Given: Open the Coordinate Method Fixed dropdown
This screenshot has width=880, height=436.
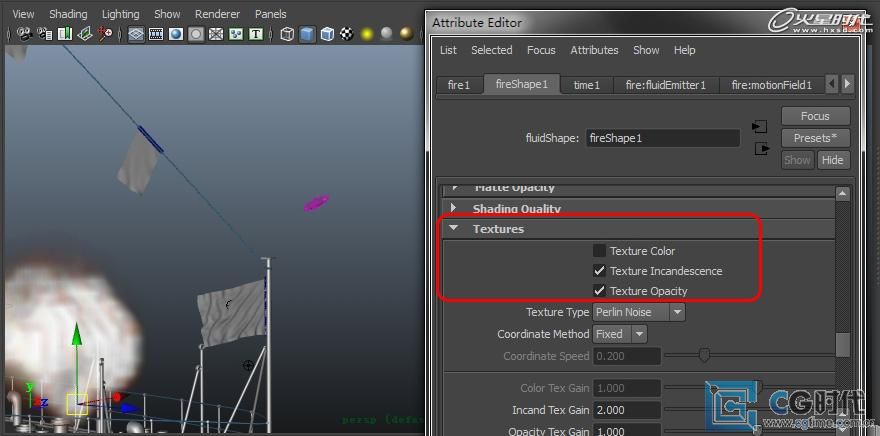Looking at the screenshot, I should click(x=620, y=334).
